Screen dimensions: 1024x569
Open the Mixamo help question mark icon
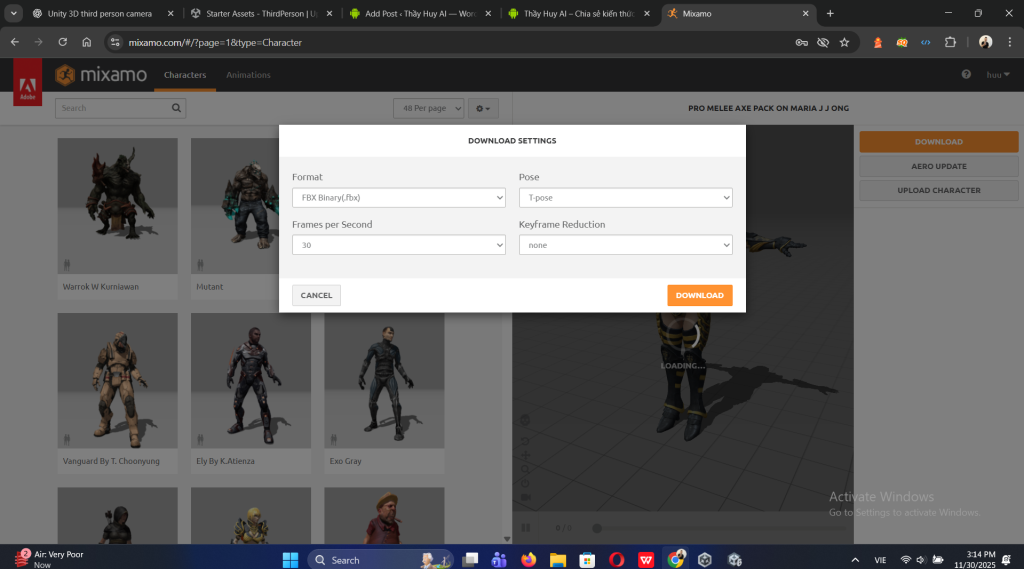point(966,75)
